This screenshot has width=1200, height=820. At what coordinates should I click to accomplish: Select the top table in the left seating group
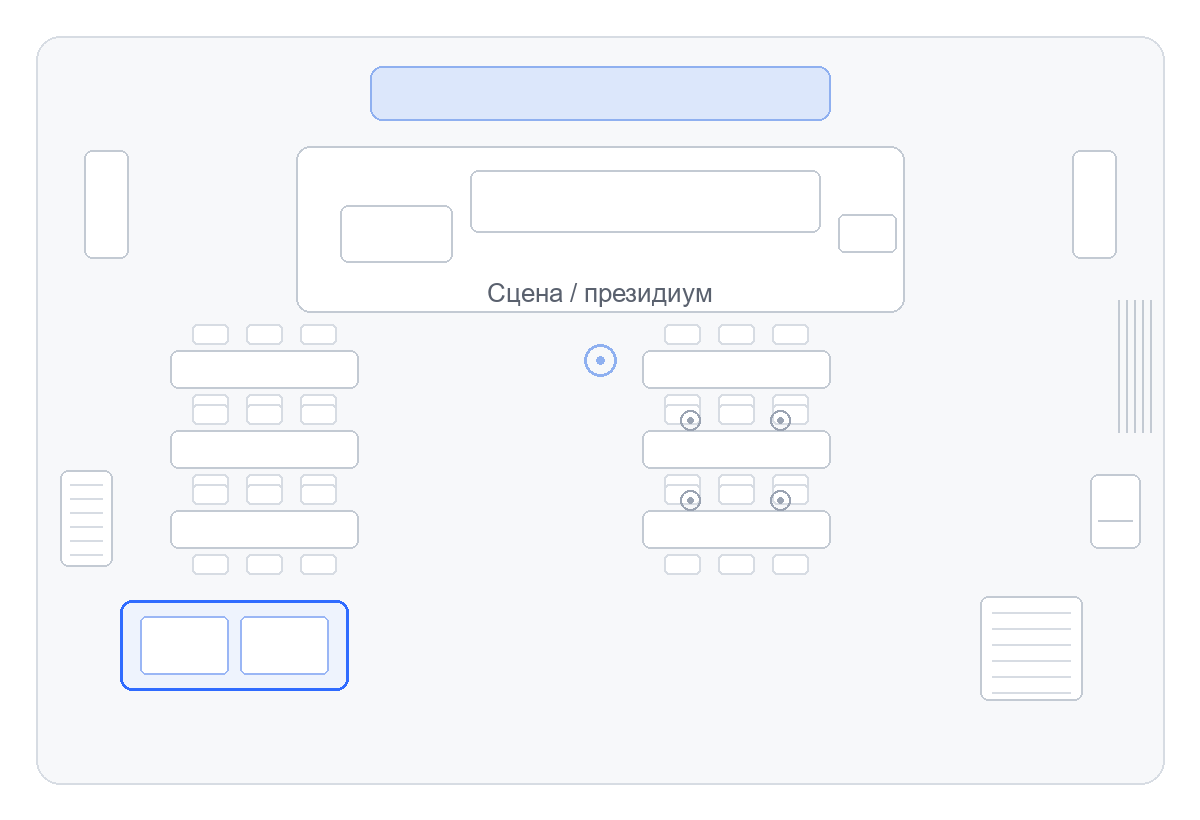264,369
